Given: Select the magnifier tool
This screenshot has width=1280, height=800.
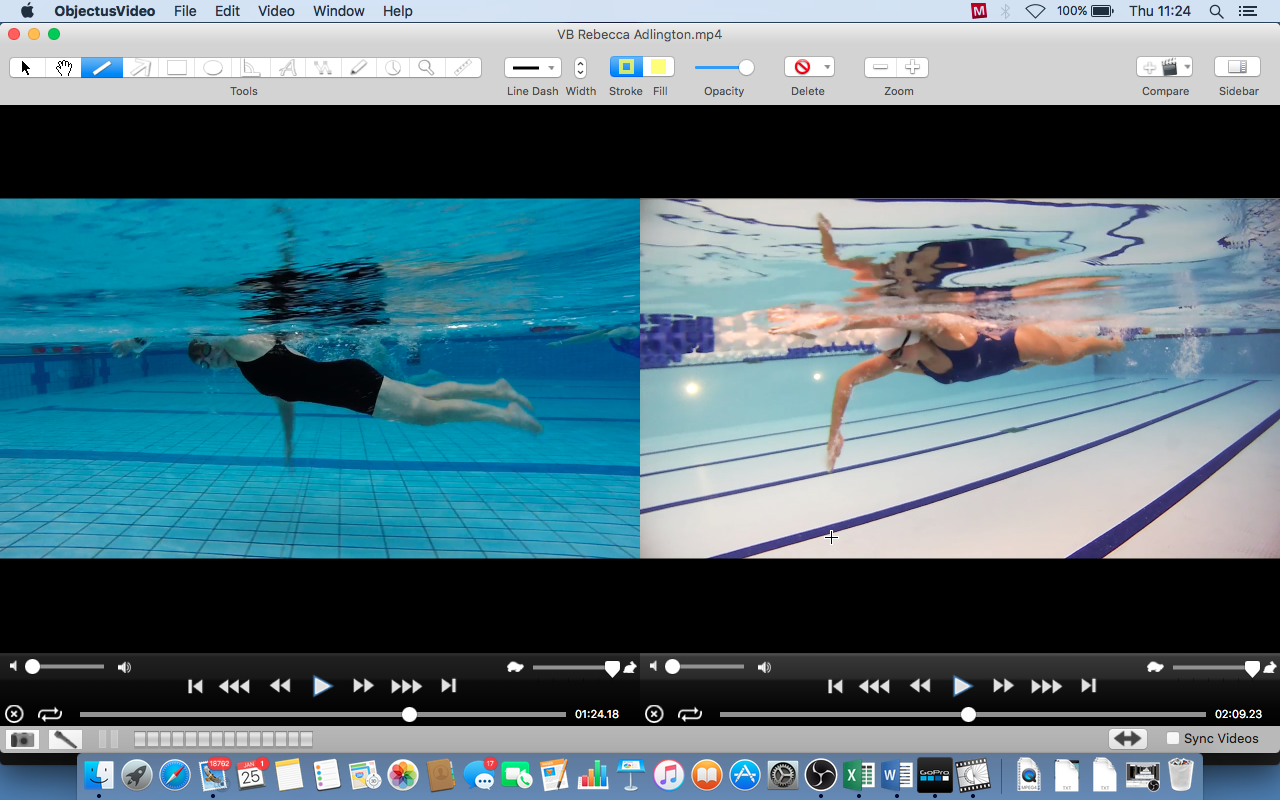Looking at the screenshot, I should point(427,68).
